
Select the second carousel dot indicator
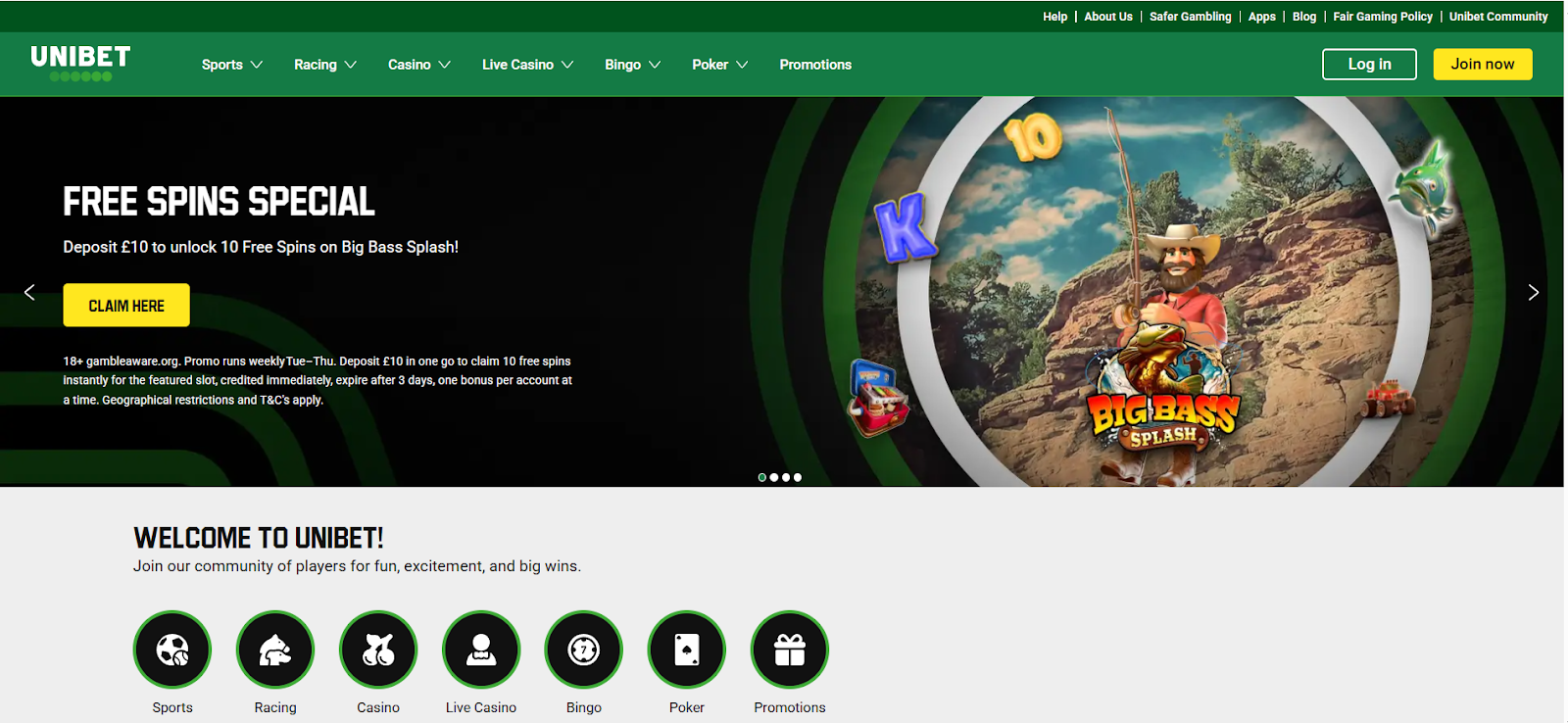click(774, 477)
